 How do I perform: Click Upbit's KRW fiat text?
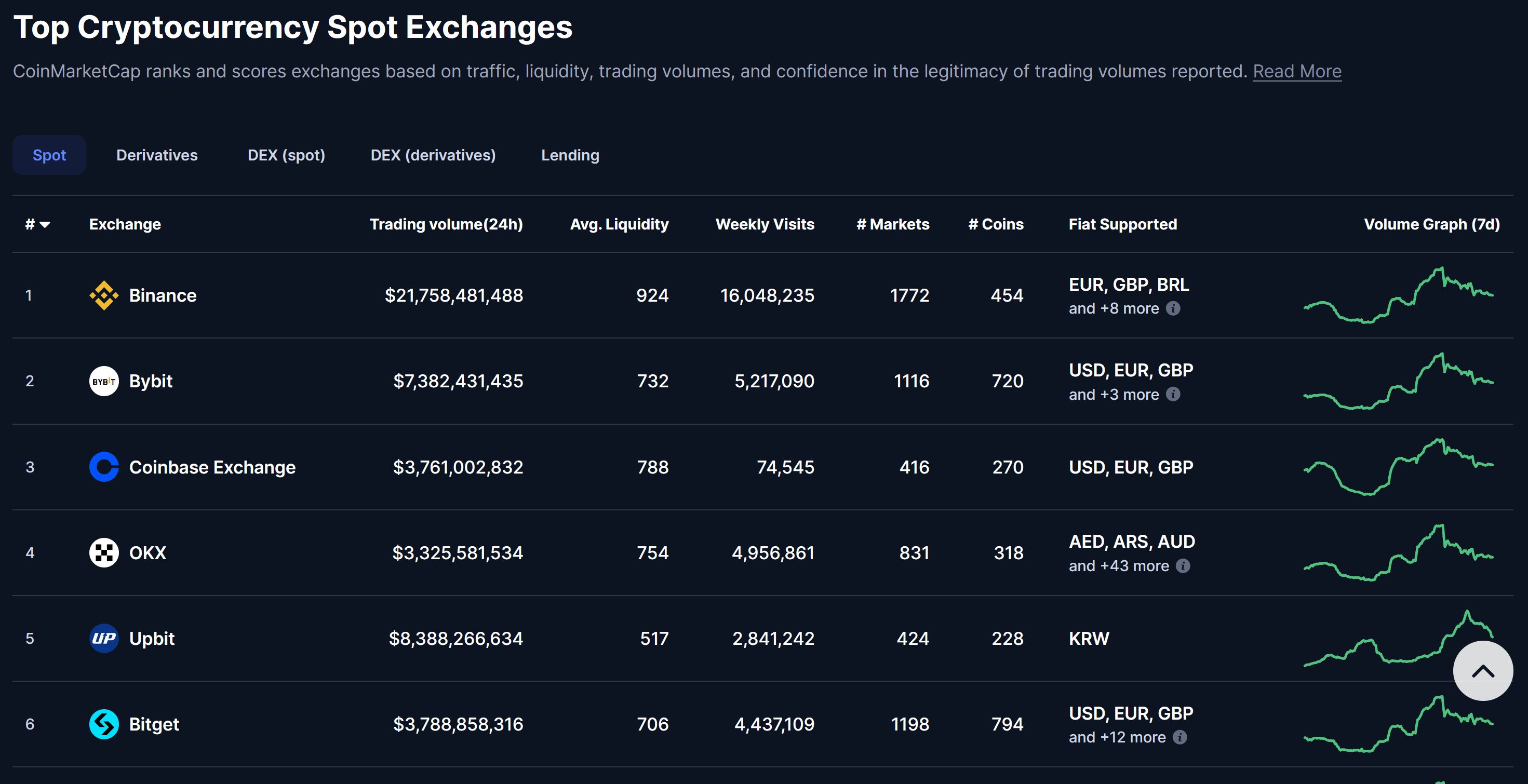[1089, 639]
